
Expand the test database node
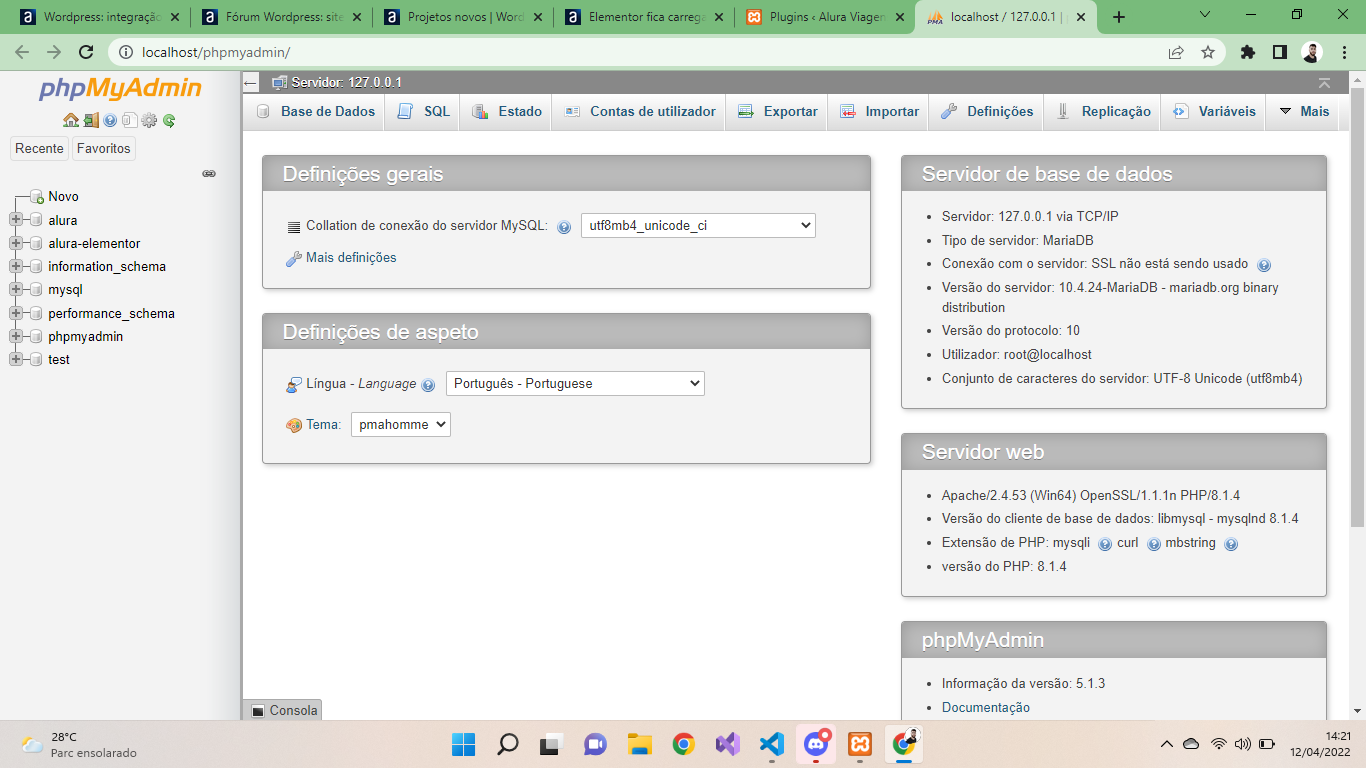point(16,359)
